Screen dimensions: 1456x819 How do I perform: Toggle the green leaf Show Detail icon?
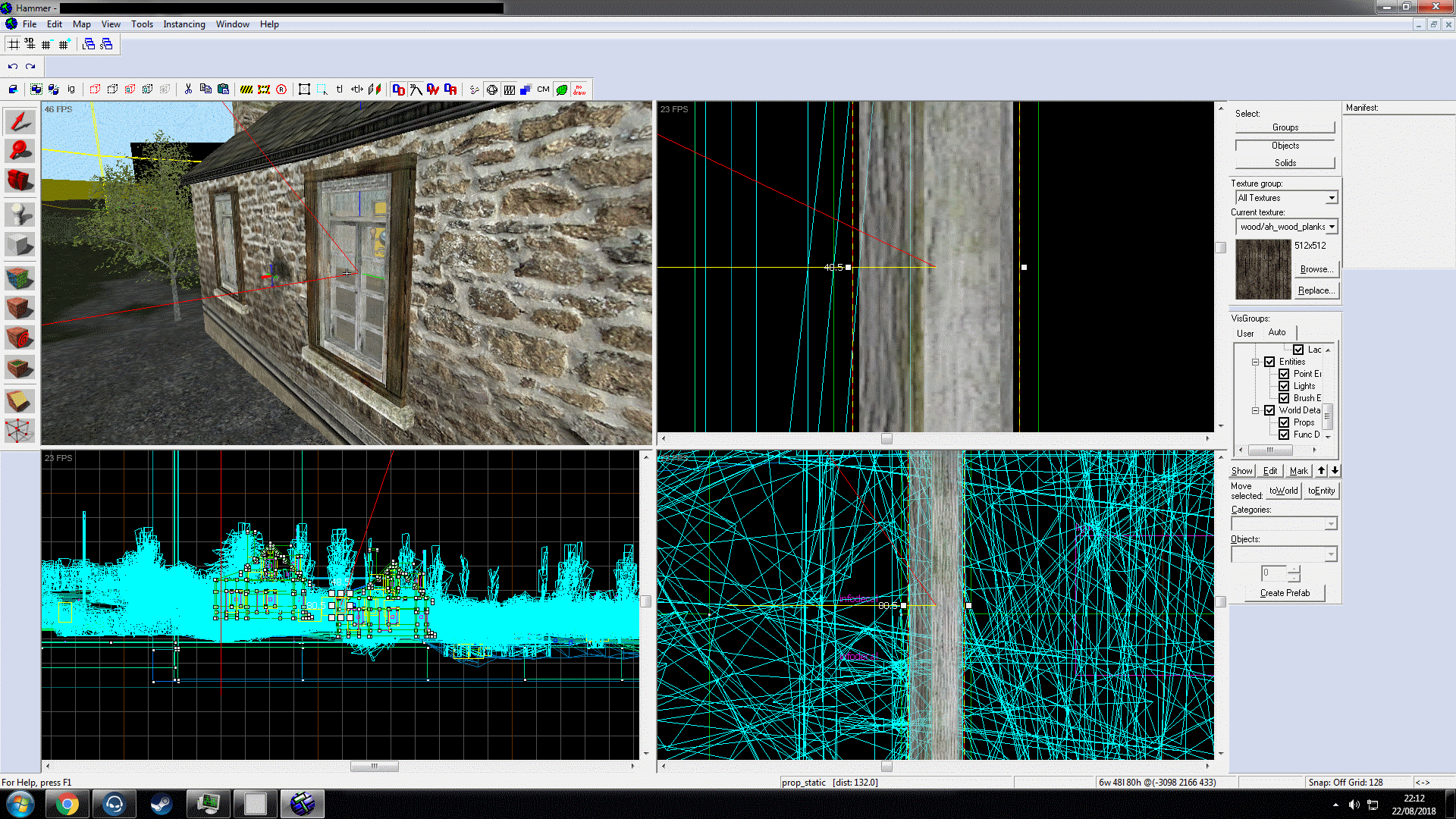(562, 89)
